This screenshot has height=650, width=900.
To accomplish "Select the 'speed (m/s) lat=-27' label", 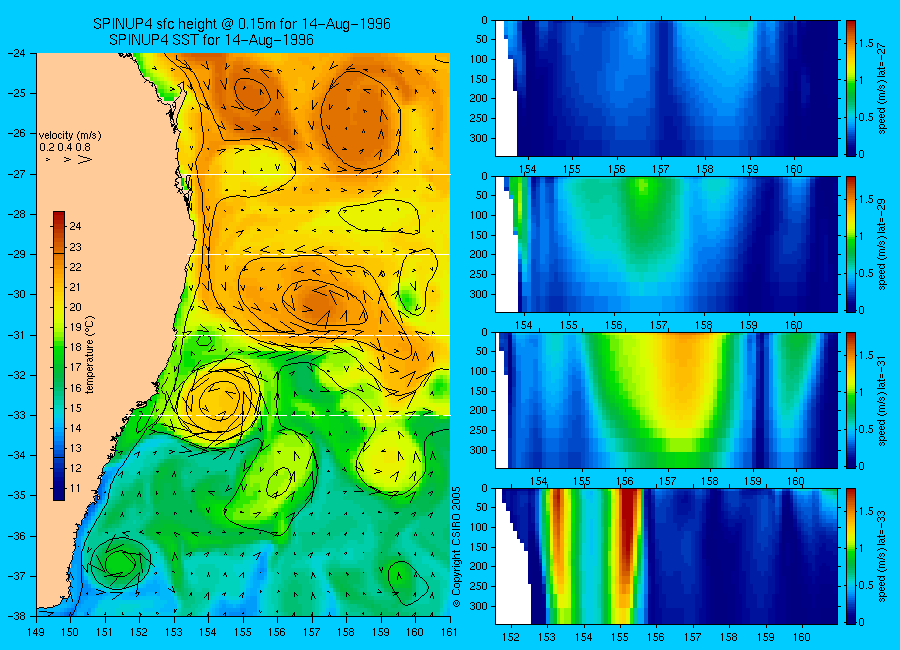I will [x=883, y=88].
